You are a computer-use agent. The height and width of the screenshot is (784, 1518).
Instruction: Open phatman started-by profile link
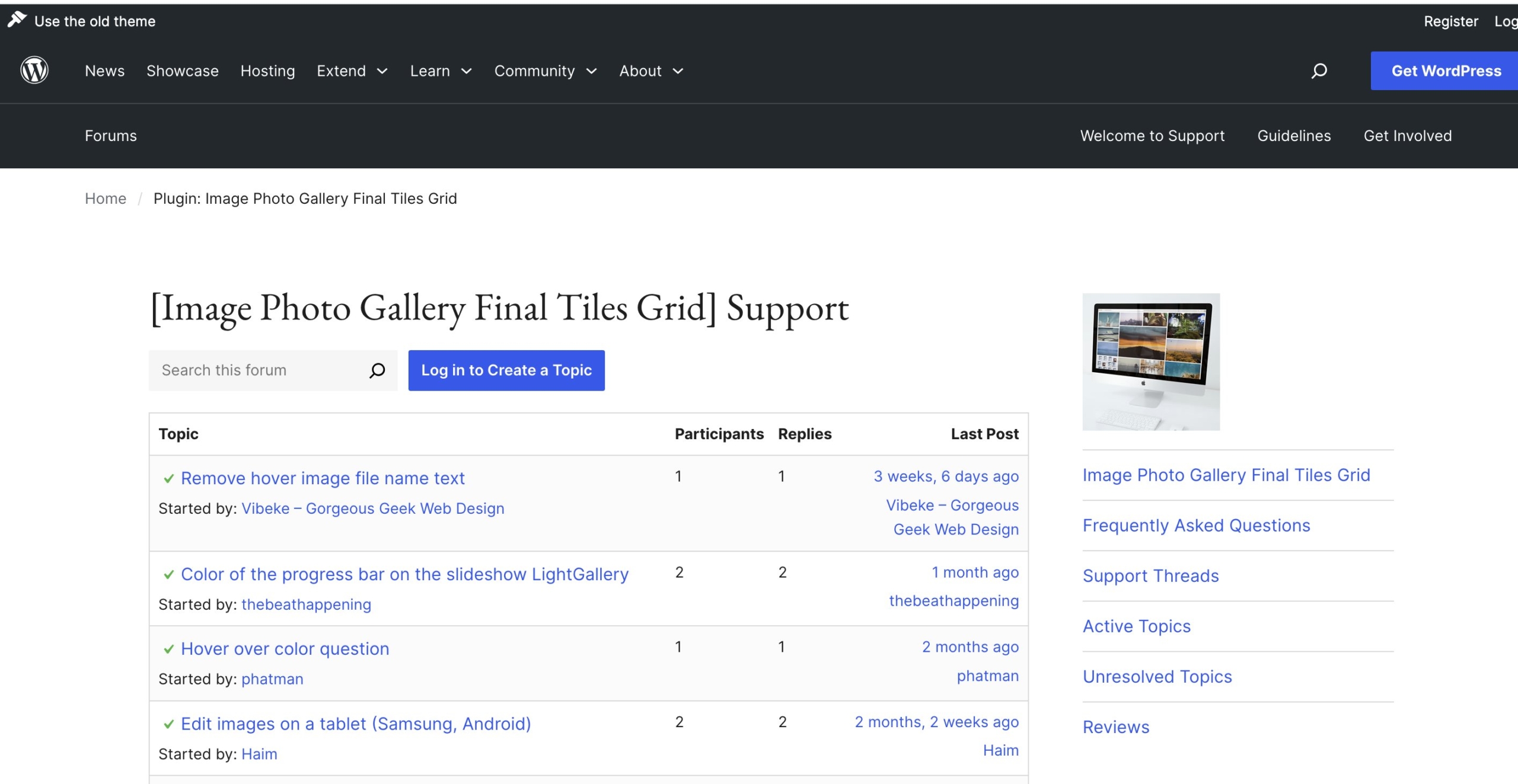(x=272, y=679)
